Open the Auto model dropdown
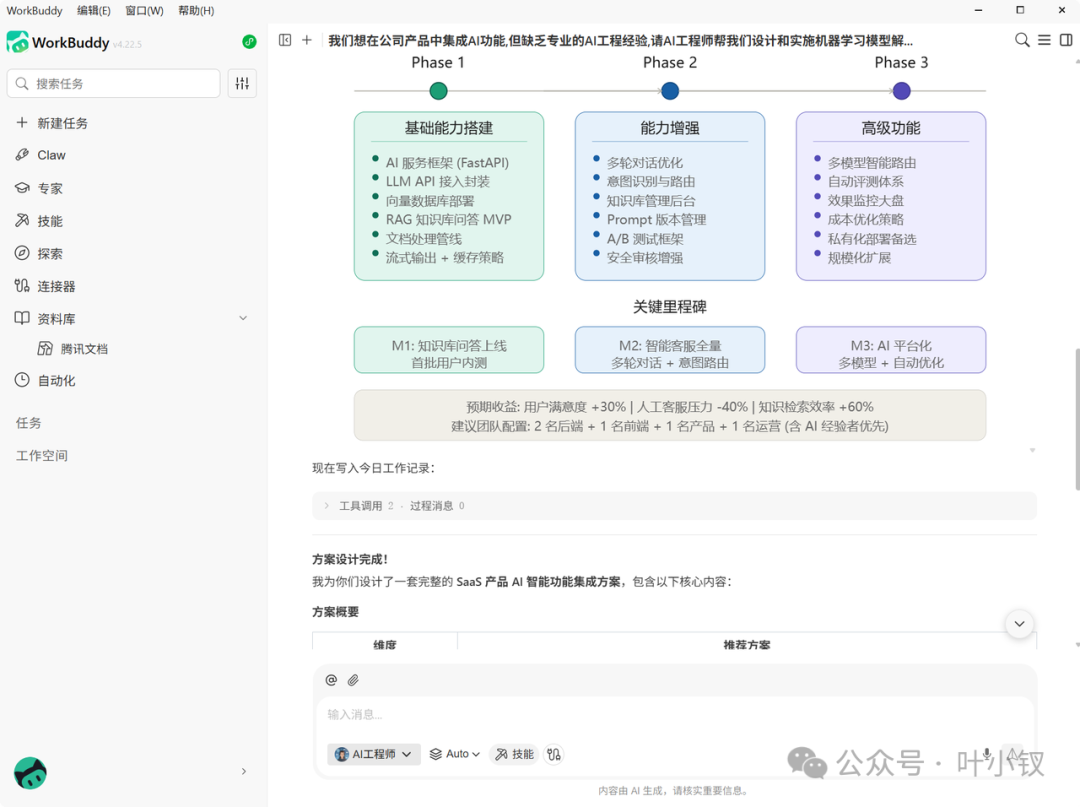 (455, 755)
